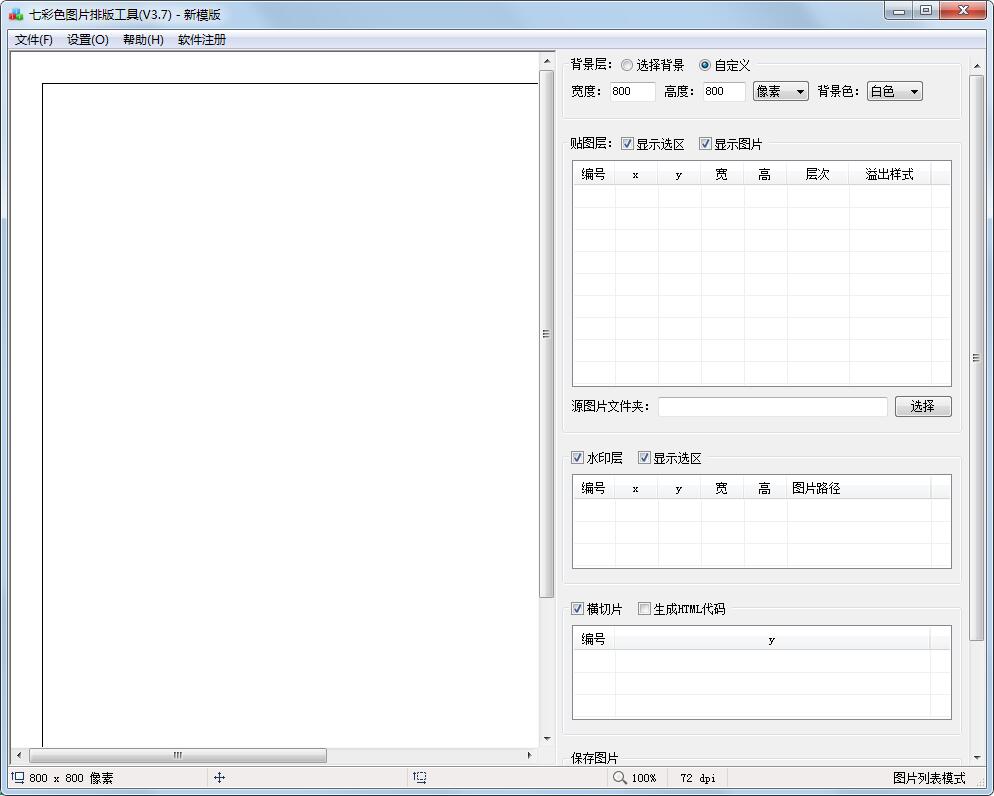The width and height of the screenshot is (994, 796).
Task: Click the 图片路径 column header in 水印层 table
Action: (859, 488)
